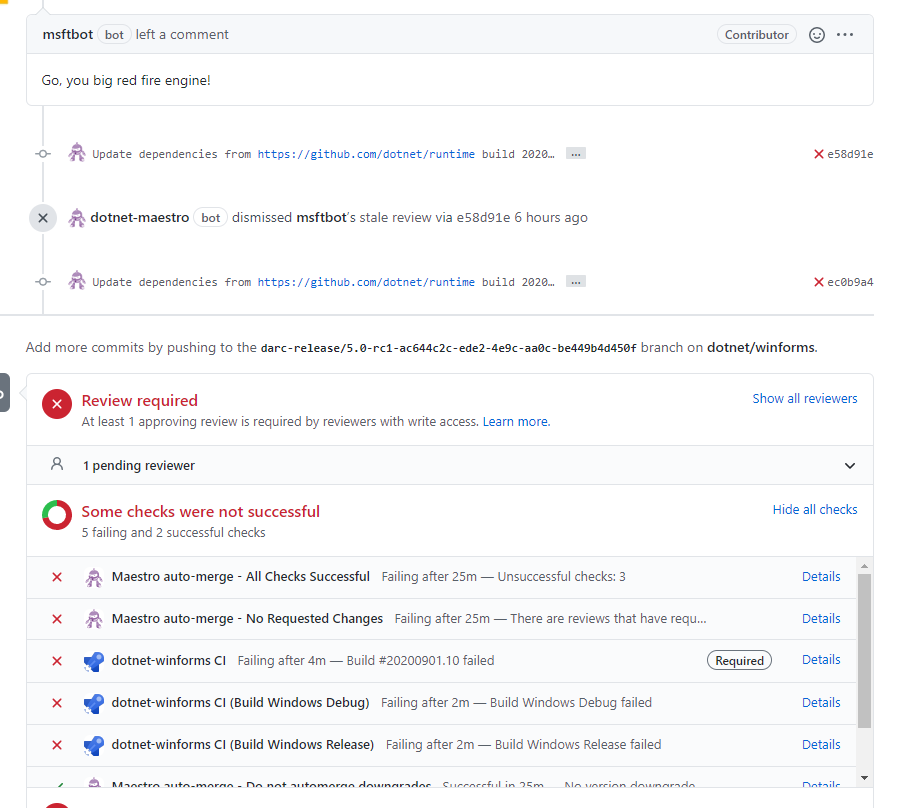This screenshot has width=912, height=808.
Task: Open the kebab menu on msftbot's comment
Action: coord(845,34)
